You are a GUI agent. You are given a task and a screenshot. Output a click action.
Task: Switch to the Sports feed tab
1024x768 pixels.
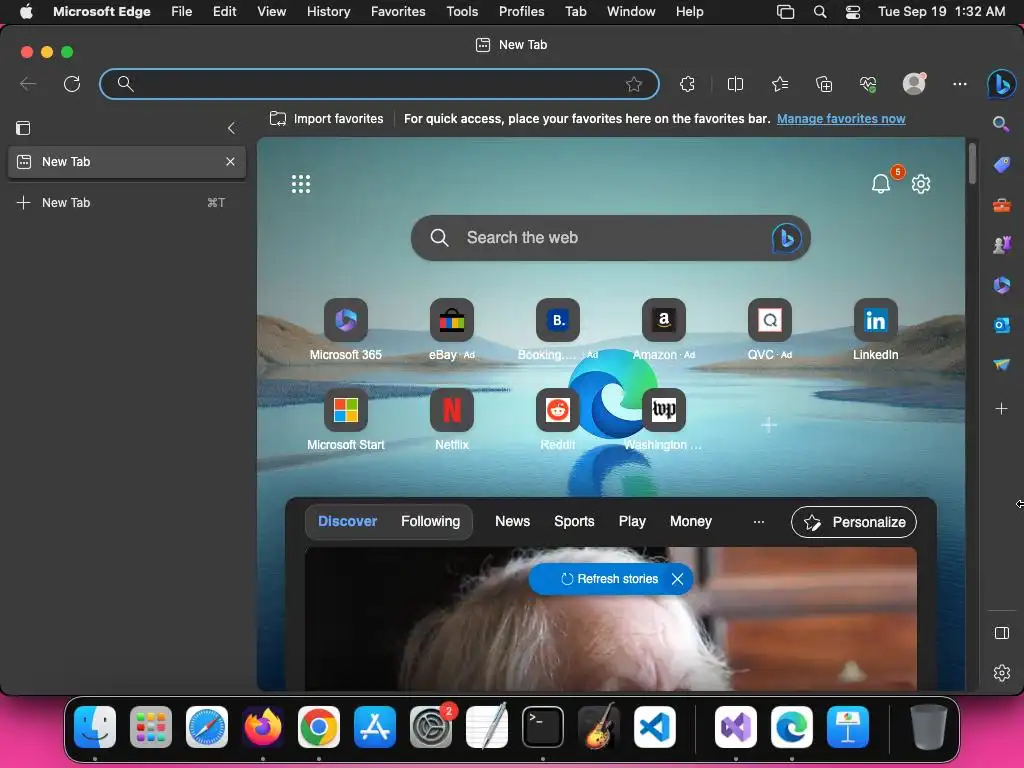[574, 521]
